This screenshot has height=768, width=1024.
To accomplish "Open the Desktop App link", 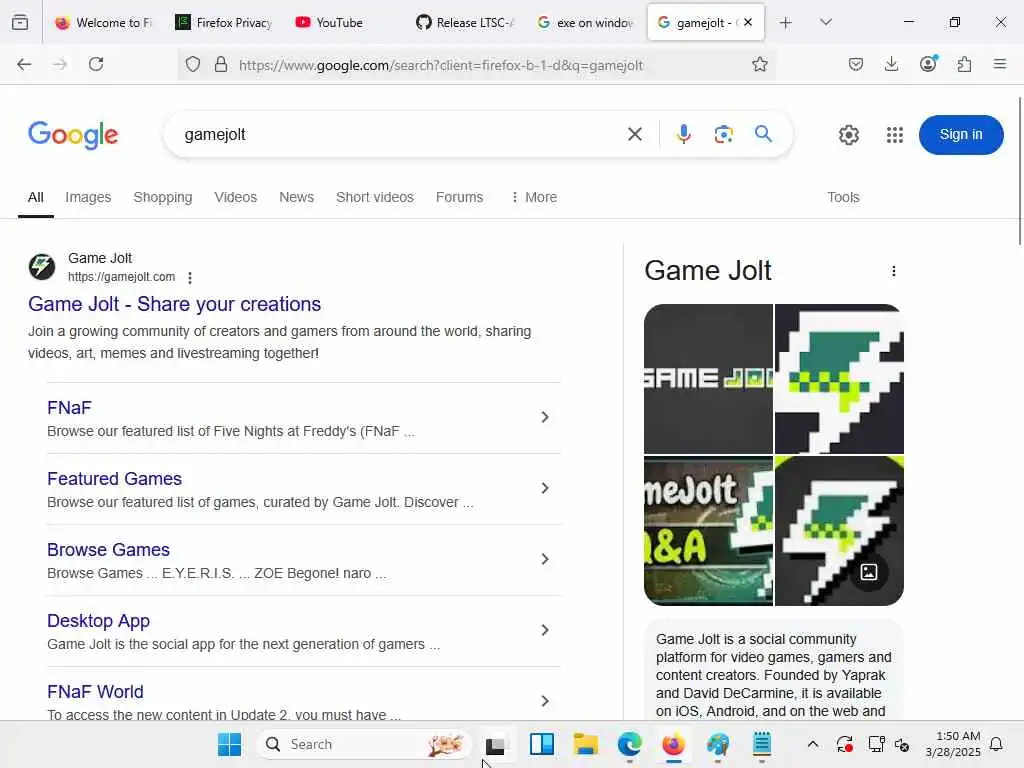I will pos(99,621).
